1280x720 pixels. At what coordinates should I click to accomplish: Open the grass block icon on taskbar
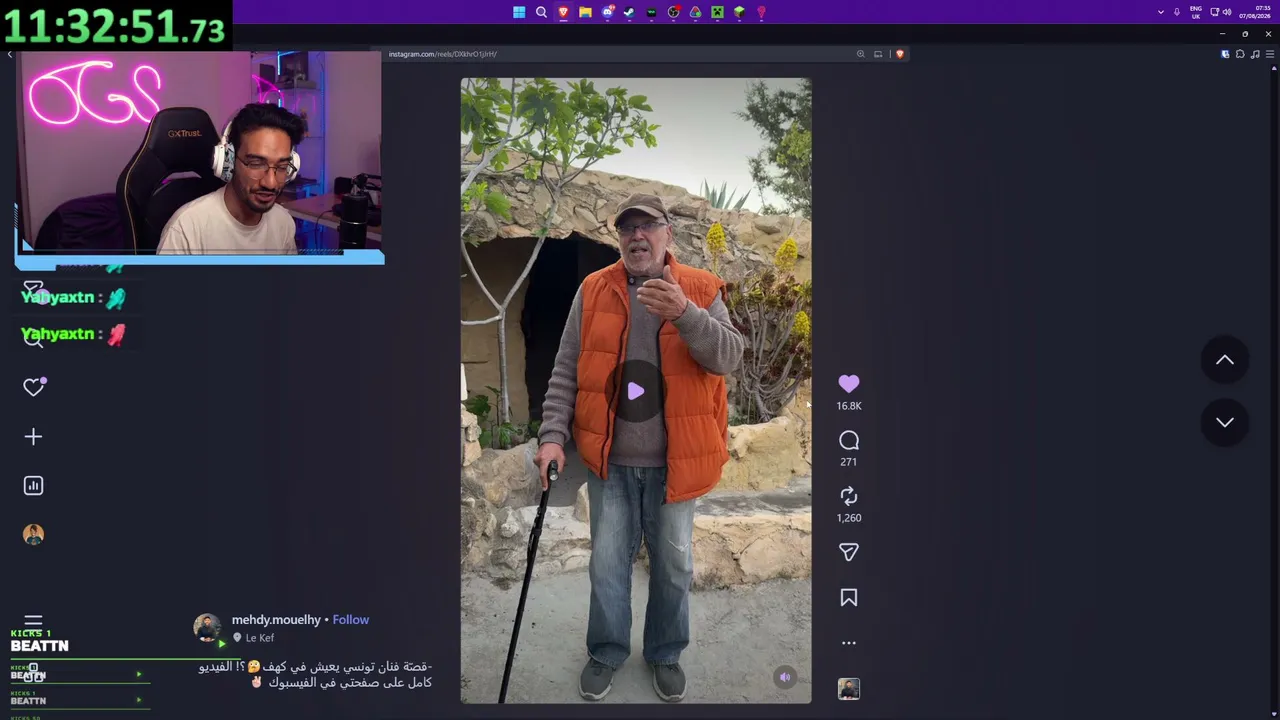(739, 12)
